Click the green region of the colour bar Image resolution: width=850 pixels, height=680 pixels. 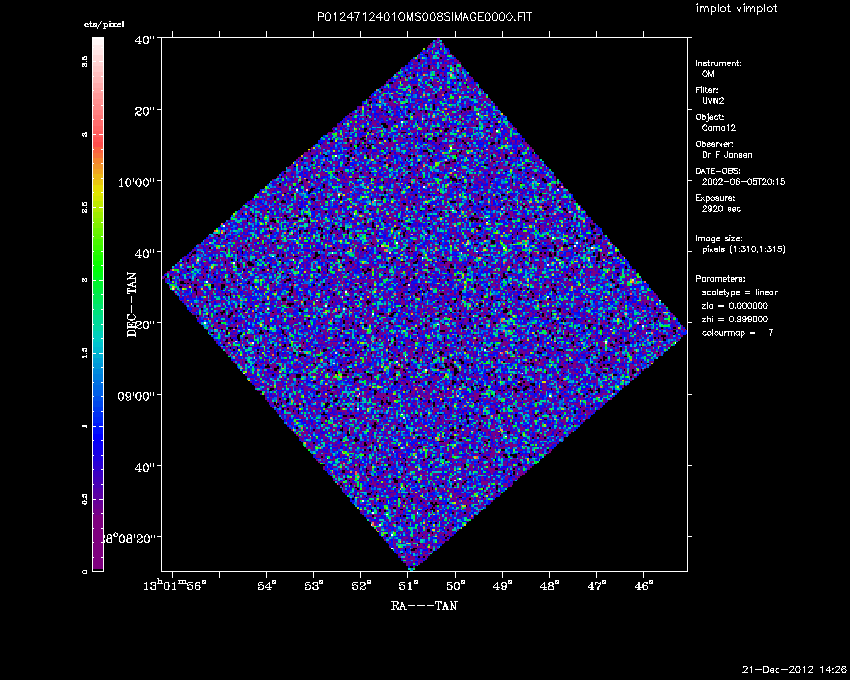coord(98,270)
